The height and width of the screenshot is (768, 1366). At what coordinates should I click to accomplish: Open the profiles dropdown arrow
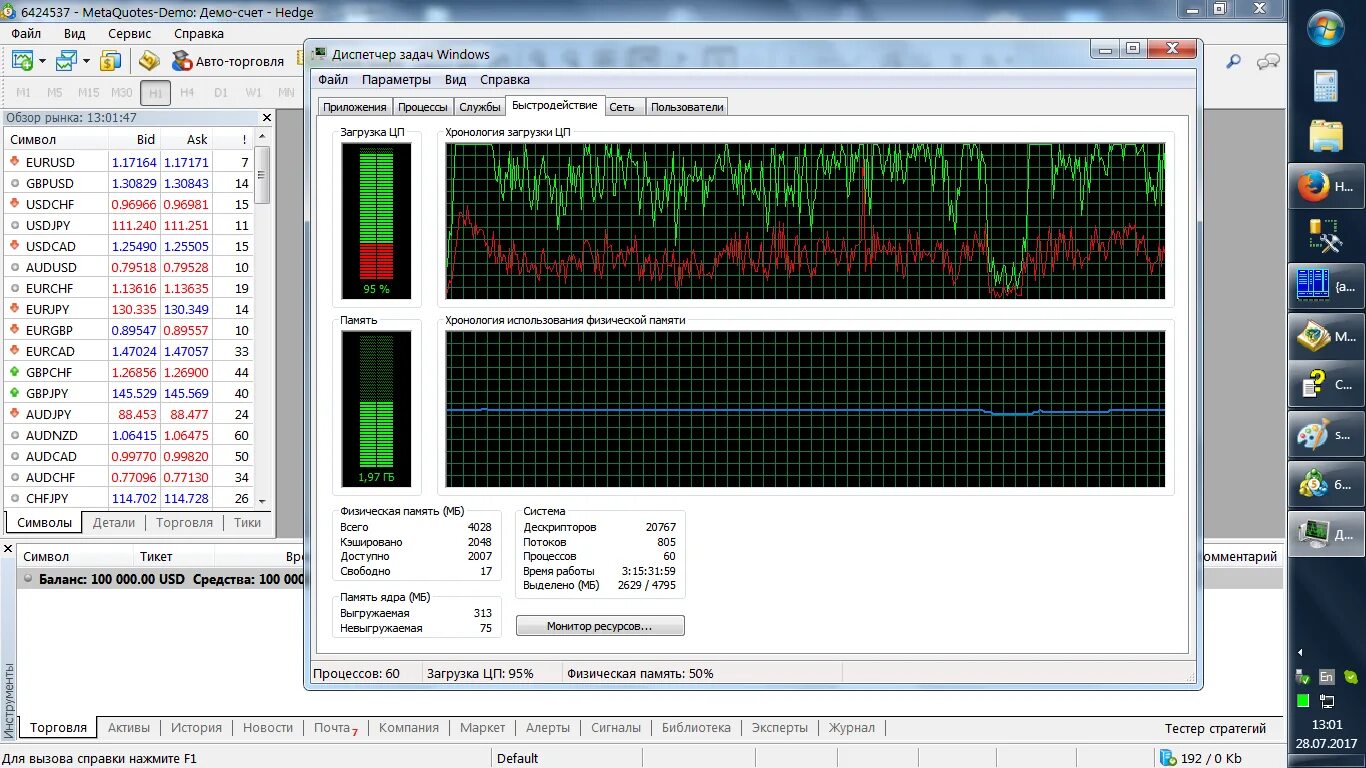tap(86, 61)
